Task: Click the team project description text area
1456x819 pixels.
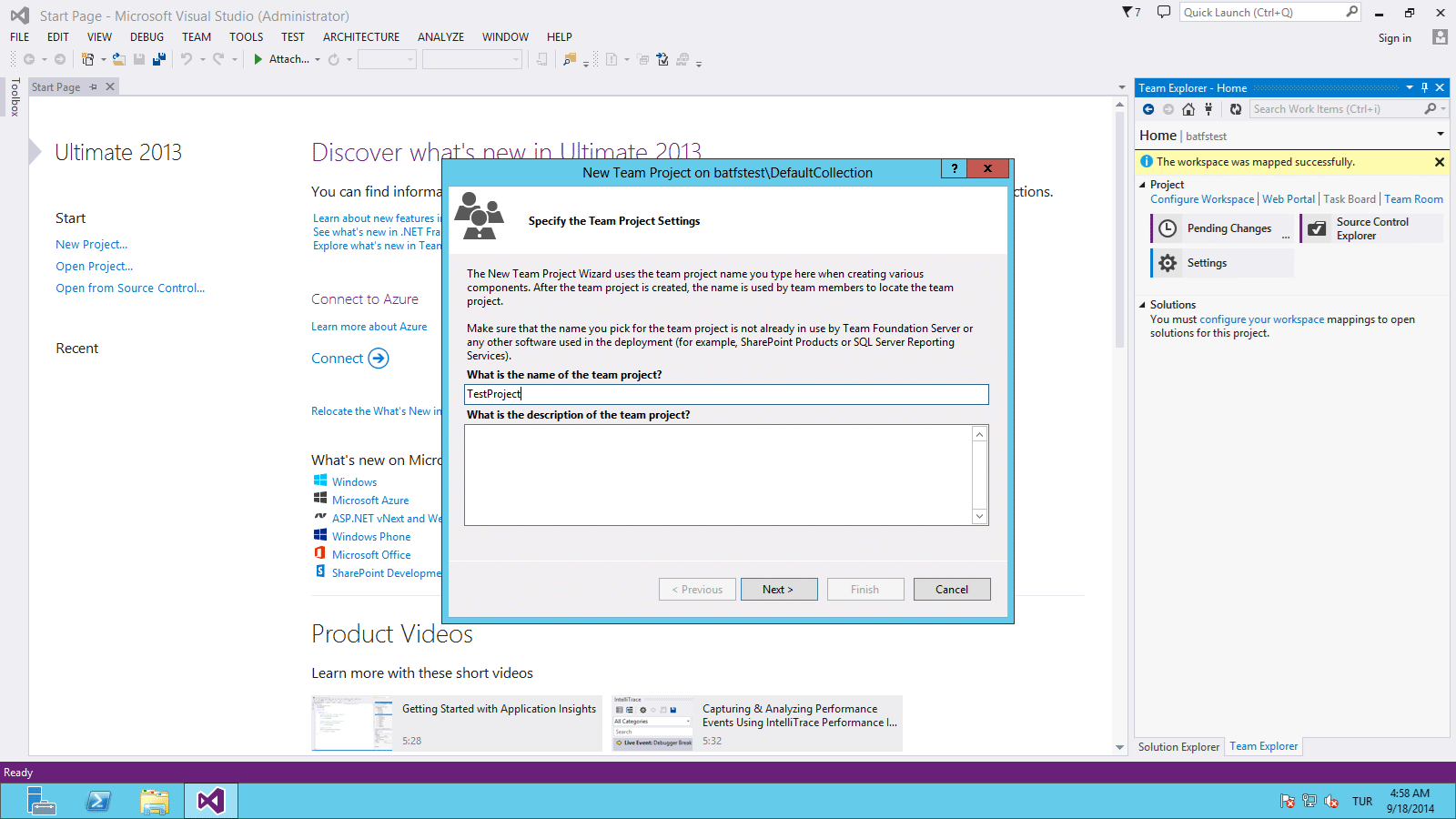Action: coord(719,474)
